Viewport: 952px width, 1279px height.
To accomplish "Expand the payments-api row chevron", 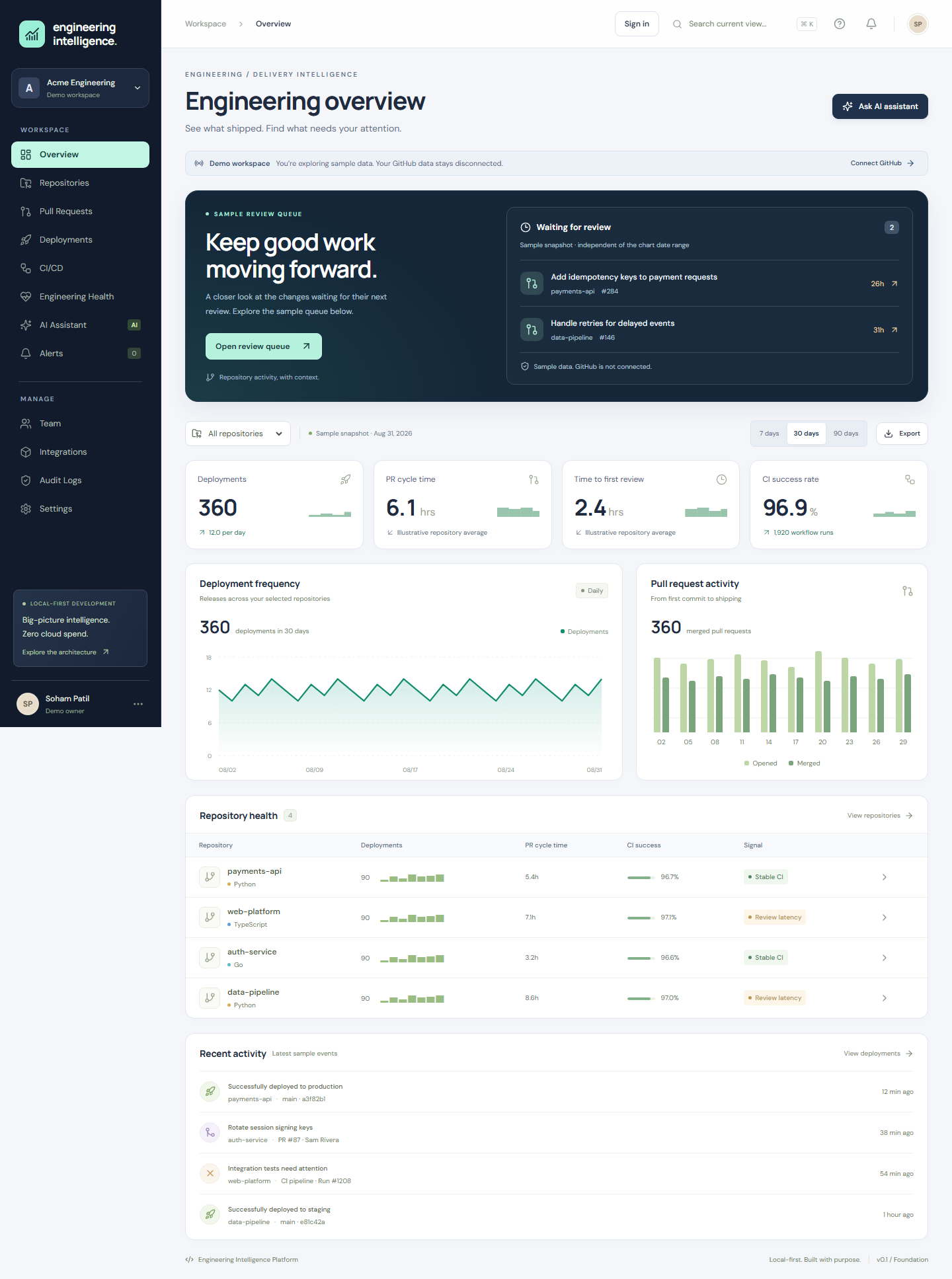I will [x=885, y=877].
